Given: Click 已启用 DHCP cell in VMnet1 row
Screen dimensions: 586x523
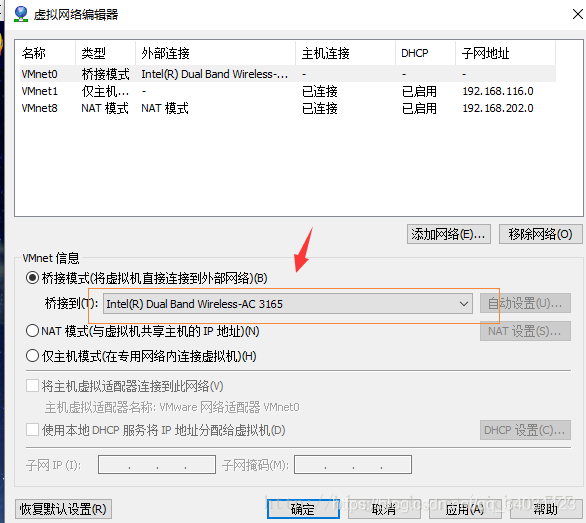Looking at the screenshot, I should 419,91.
